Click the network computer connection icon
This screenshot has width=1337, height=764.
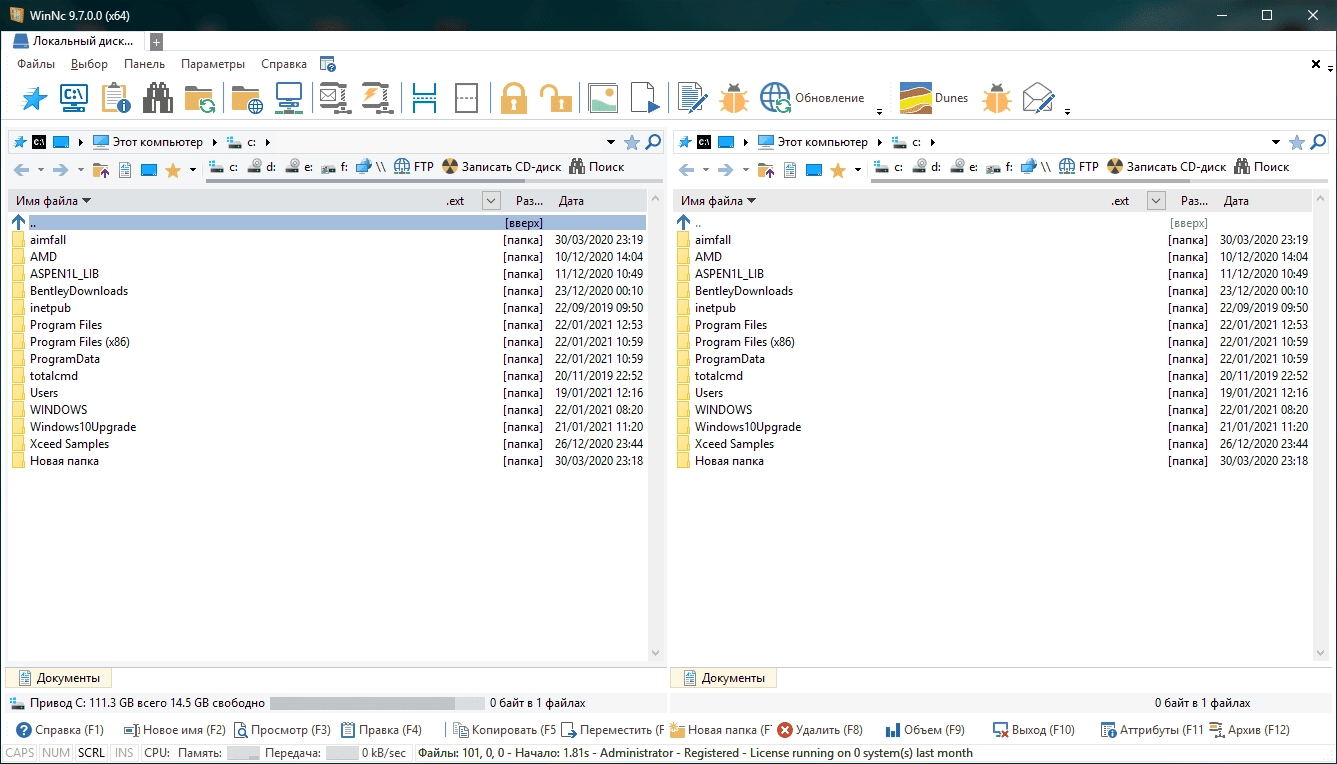pos(289,98)
